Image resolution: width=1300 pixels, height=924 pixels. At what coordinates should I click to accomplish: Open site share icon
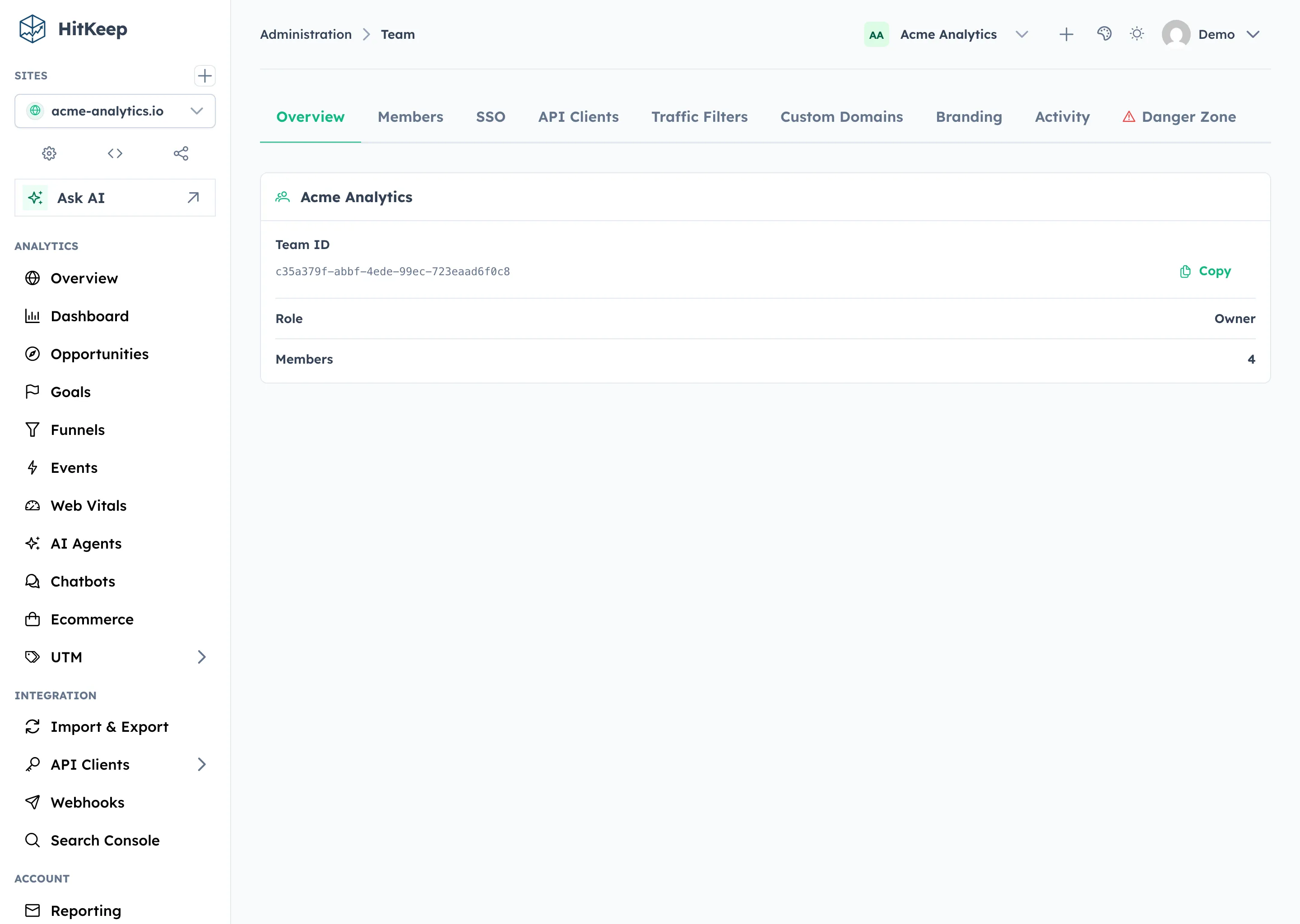pos(181,153)
